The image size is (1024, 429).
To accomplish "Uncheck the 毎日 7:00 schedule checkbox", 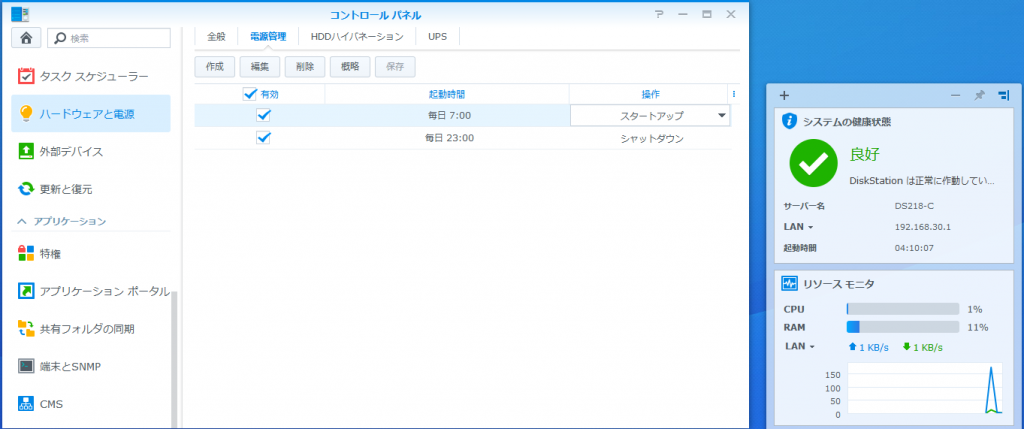I will click(x=264, y=116).
